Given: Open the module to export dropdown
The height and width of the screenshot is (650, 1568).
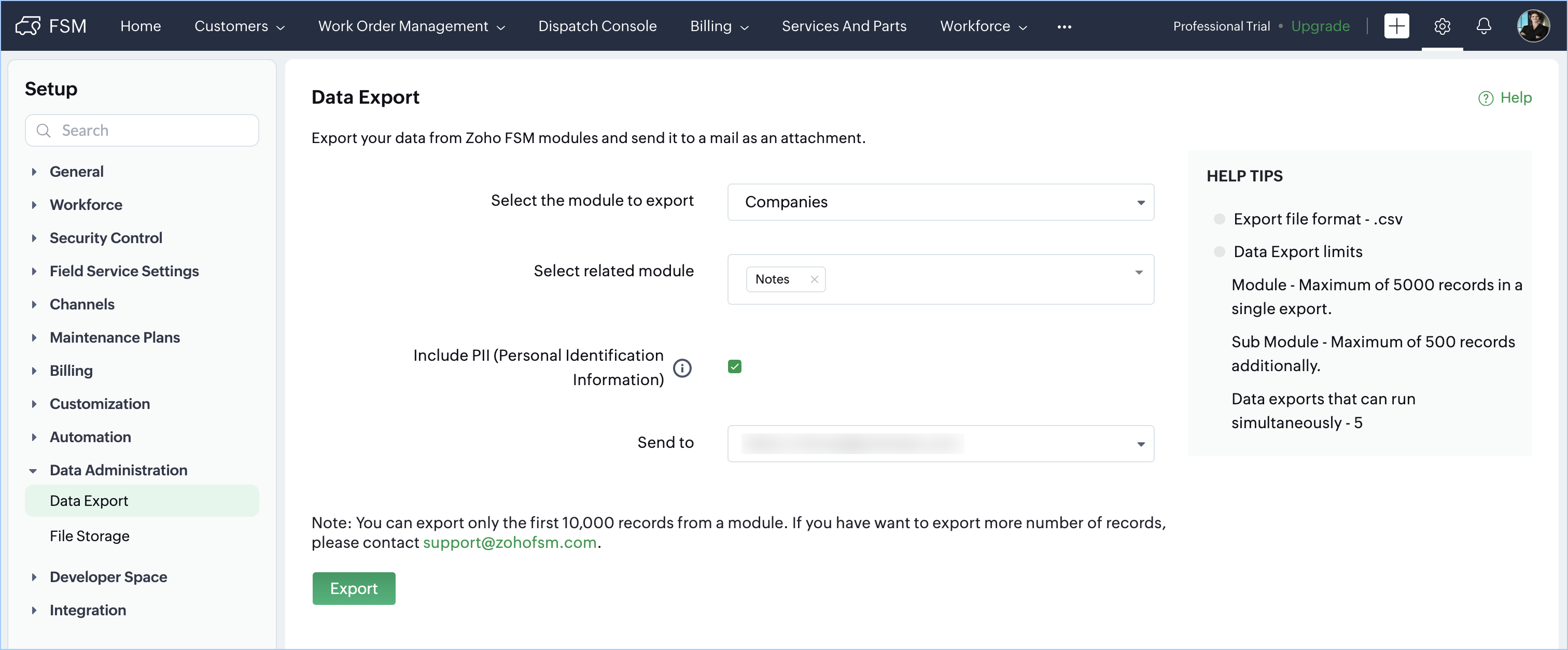Looking at the screenshot, I should click(940, 202).
